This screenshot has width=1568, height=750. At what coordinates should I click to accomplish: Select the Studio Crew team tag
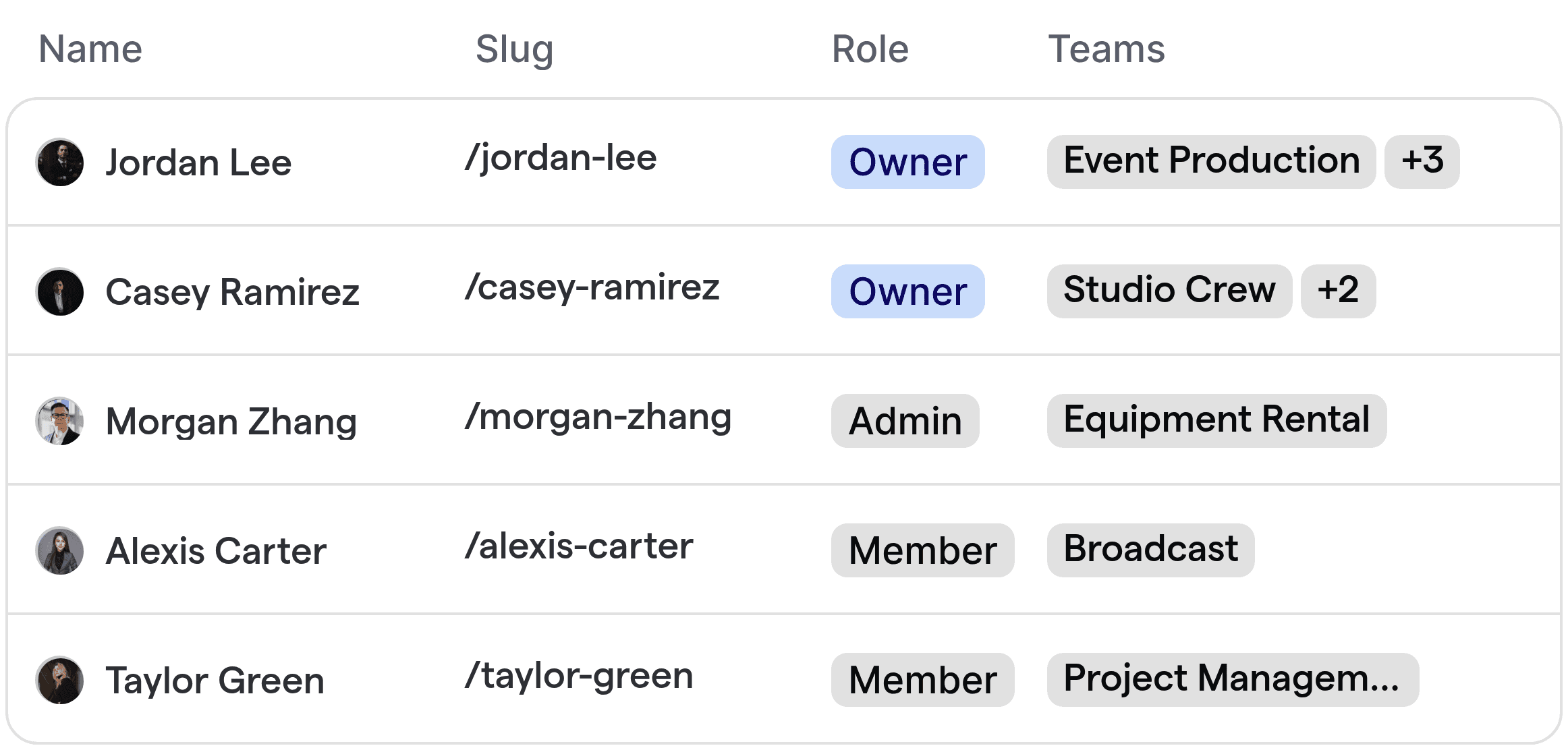1169,291
